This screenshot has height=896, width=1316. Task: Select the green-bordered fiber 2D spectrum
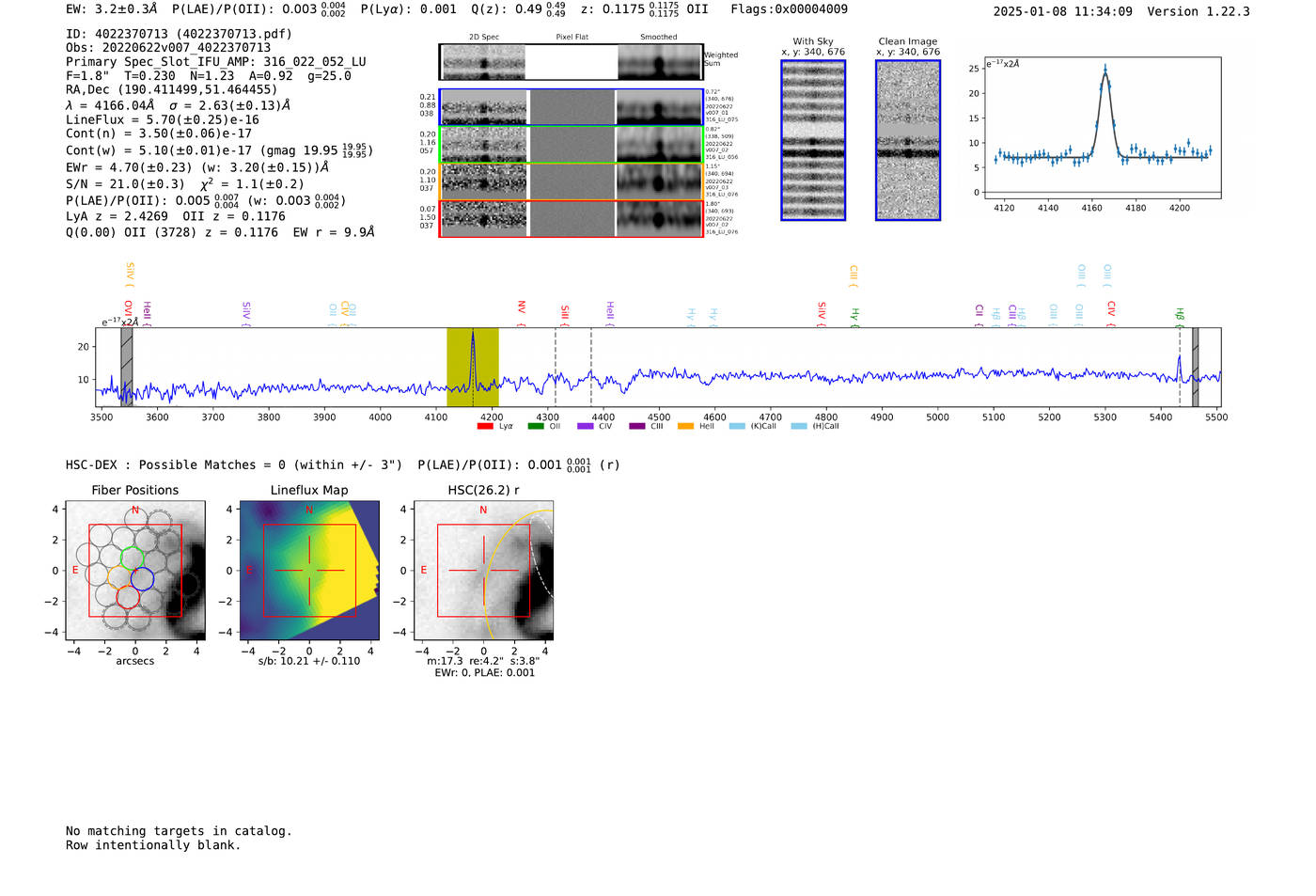pyautogui.click(x=571, y=144)
